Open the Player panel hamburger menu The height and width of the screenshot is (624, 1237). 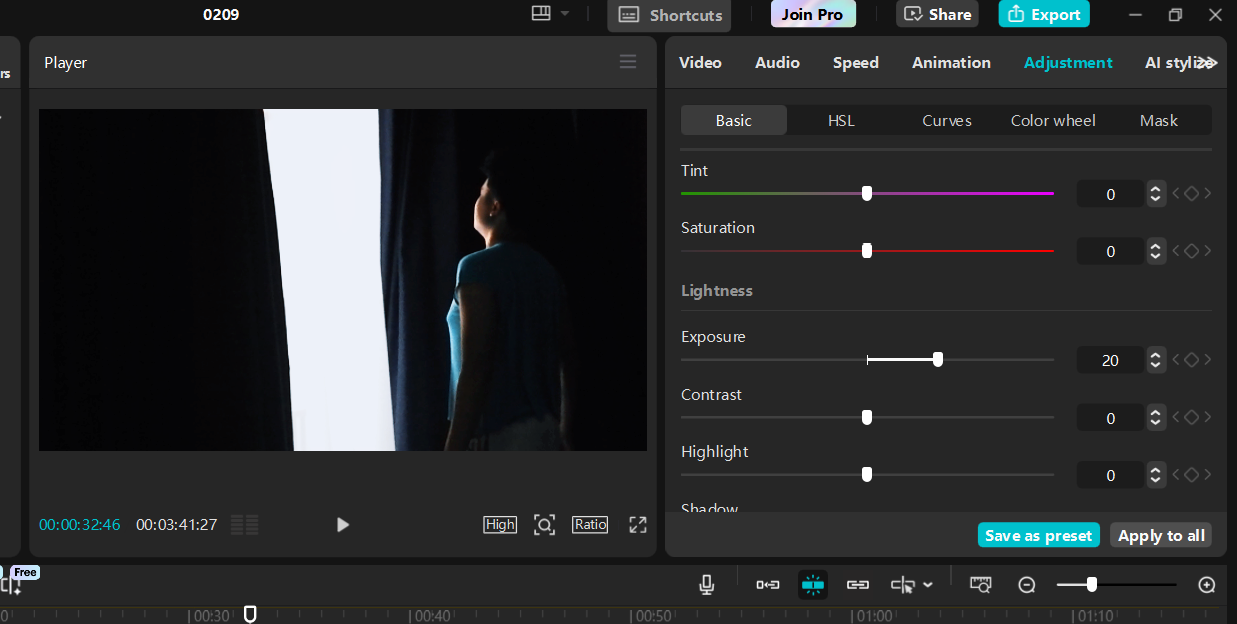(628, 62)
